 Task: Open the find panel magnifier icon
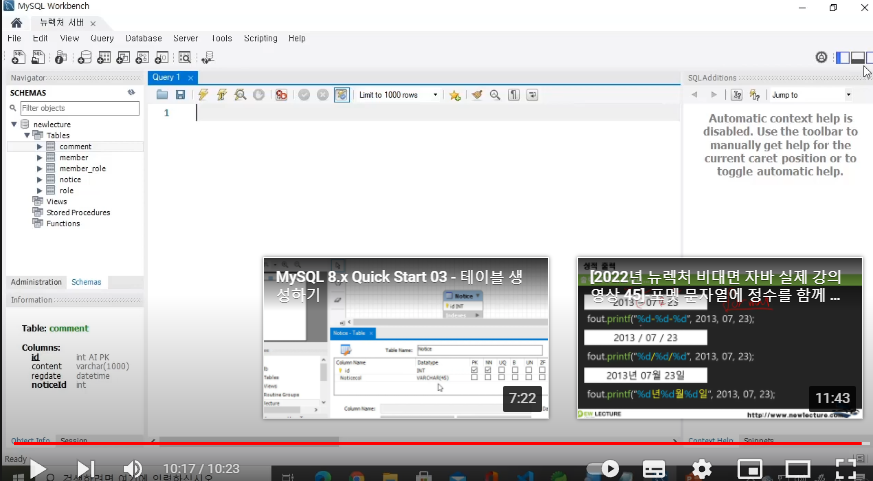[495, 95]
